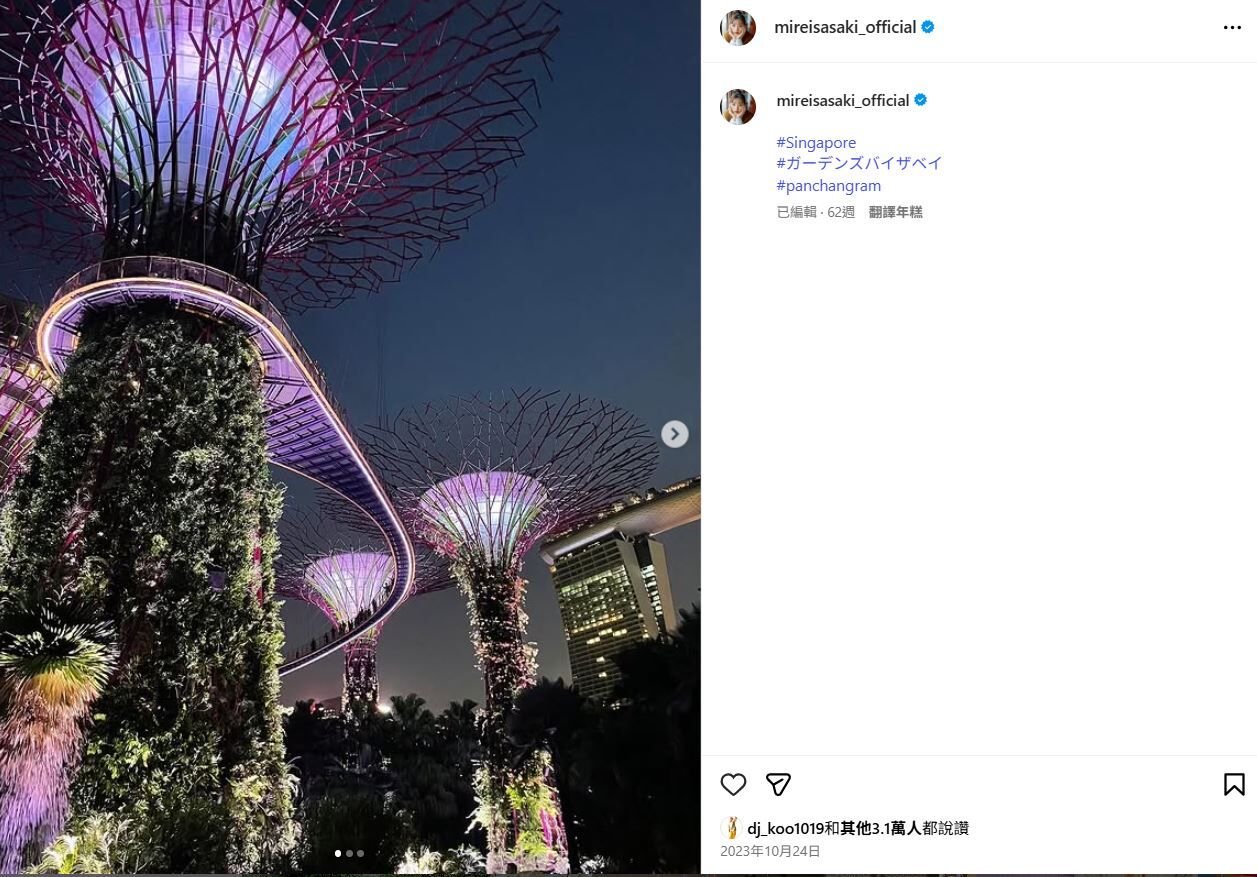Go to next photo with the arrow button
The image size is (1257, 877).
pos(675,434)
